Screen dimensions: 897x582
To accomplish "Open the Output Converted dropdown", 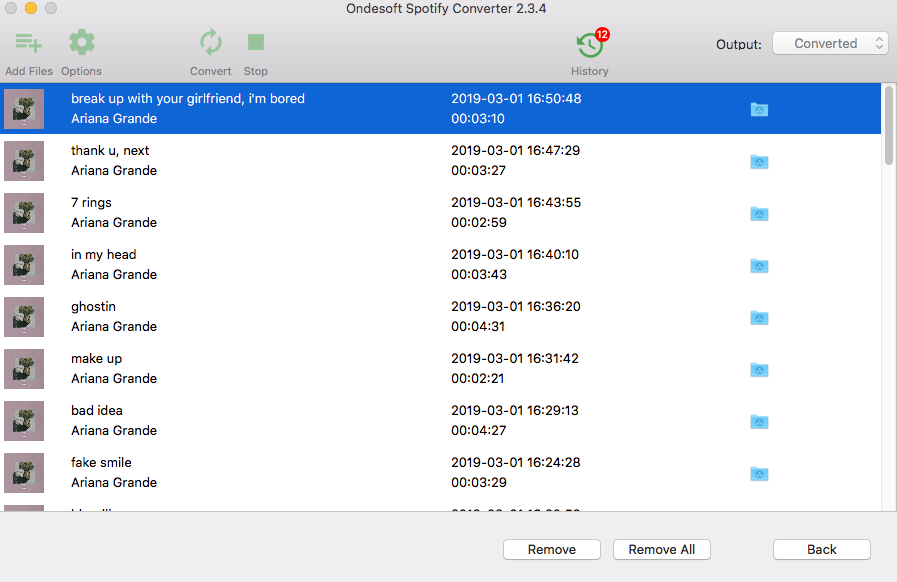I will click(830, 43).
